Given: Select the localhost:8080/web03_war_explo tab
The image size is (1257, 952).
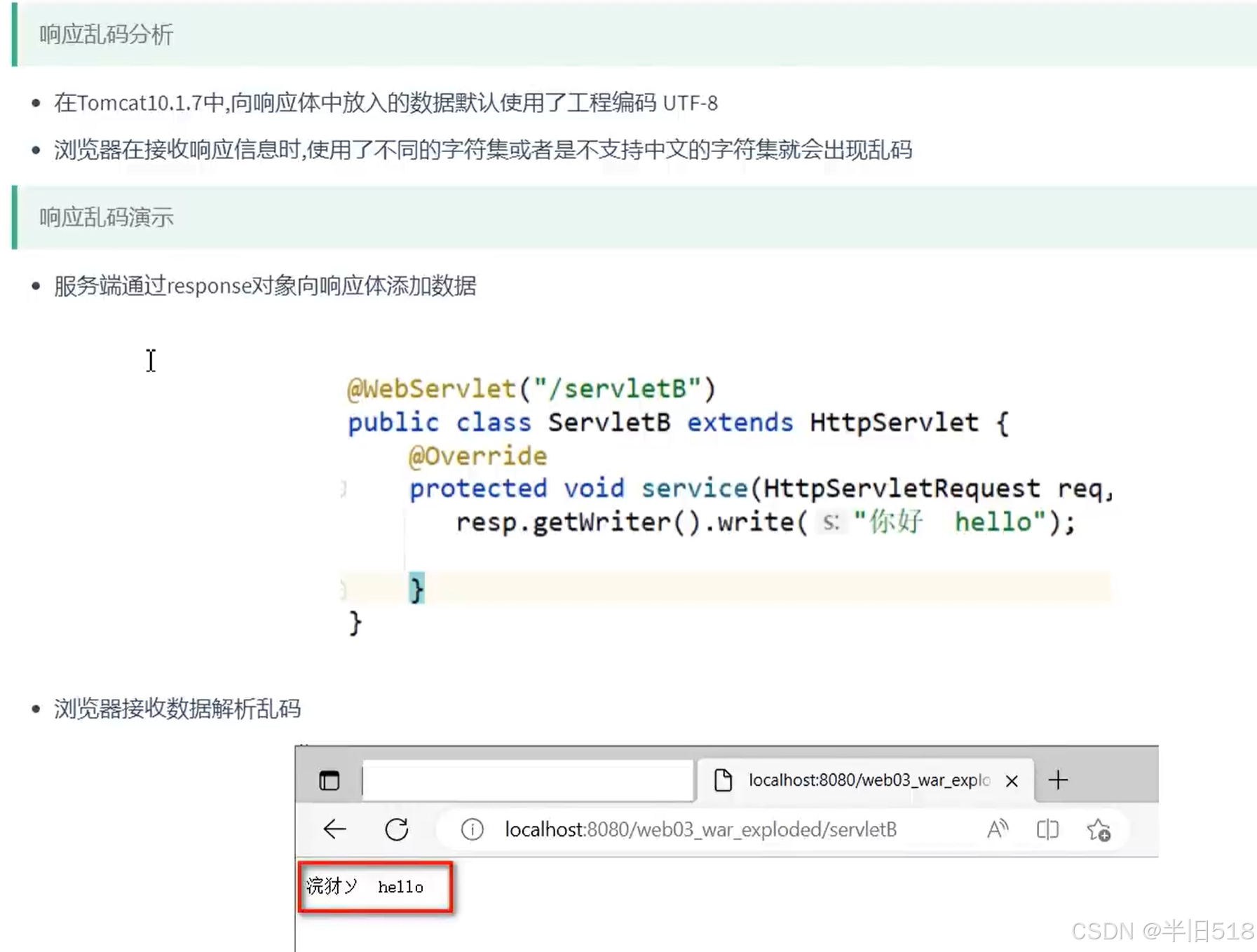Looking at the screenshot, I should point(865,780).
